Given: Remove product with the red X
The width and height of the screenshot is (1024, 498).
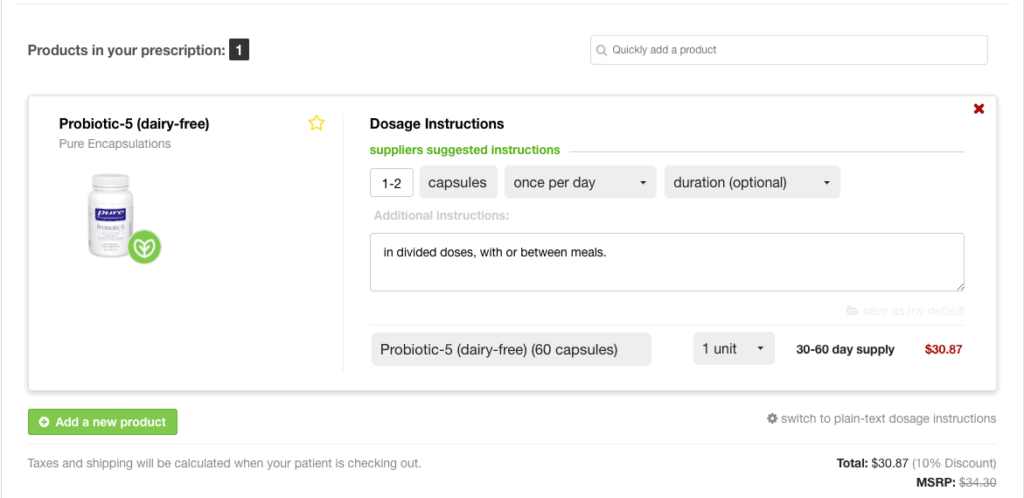Looking at the screenshot, I should [x=978, y=109].
